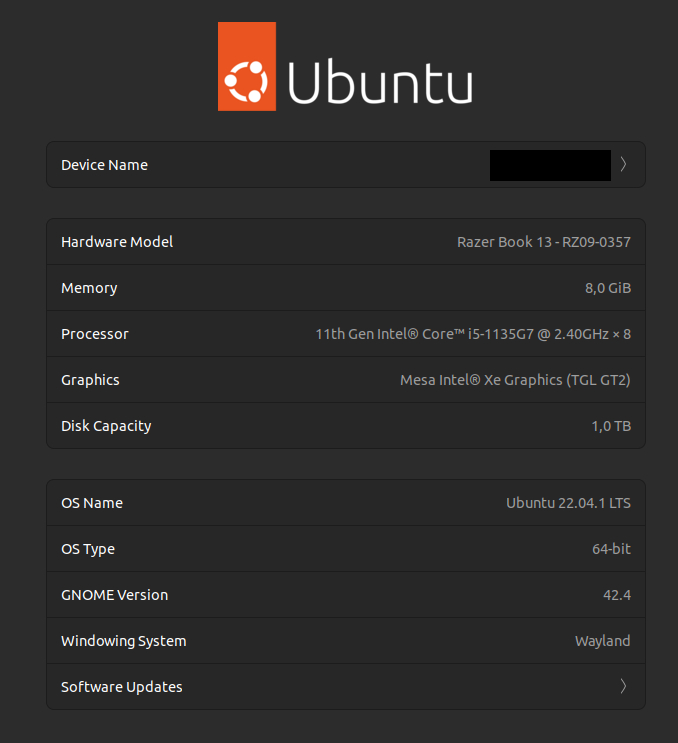
Task: Click the Windowing System label
Action: [x=124, y=641]
